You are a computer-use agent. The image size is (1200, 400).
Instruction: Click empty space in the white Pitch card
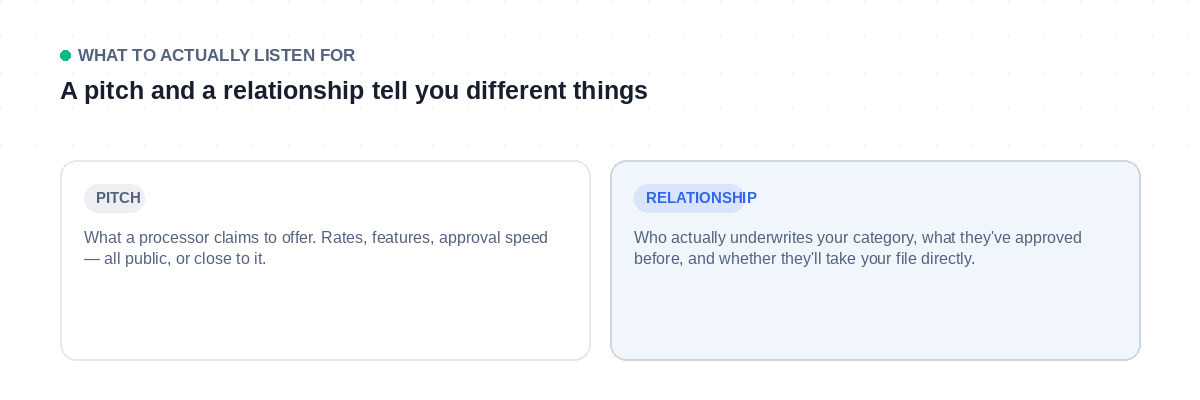pyautogui.click(x=325, y=315)
